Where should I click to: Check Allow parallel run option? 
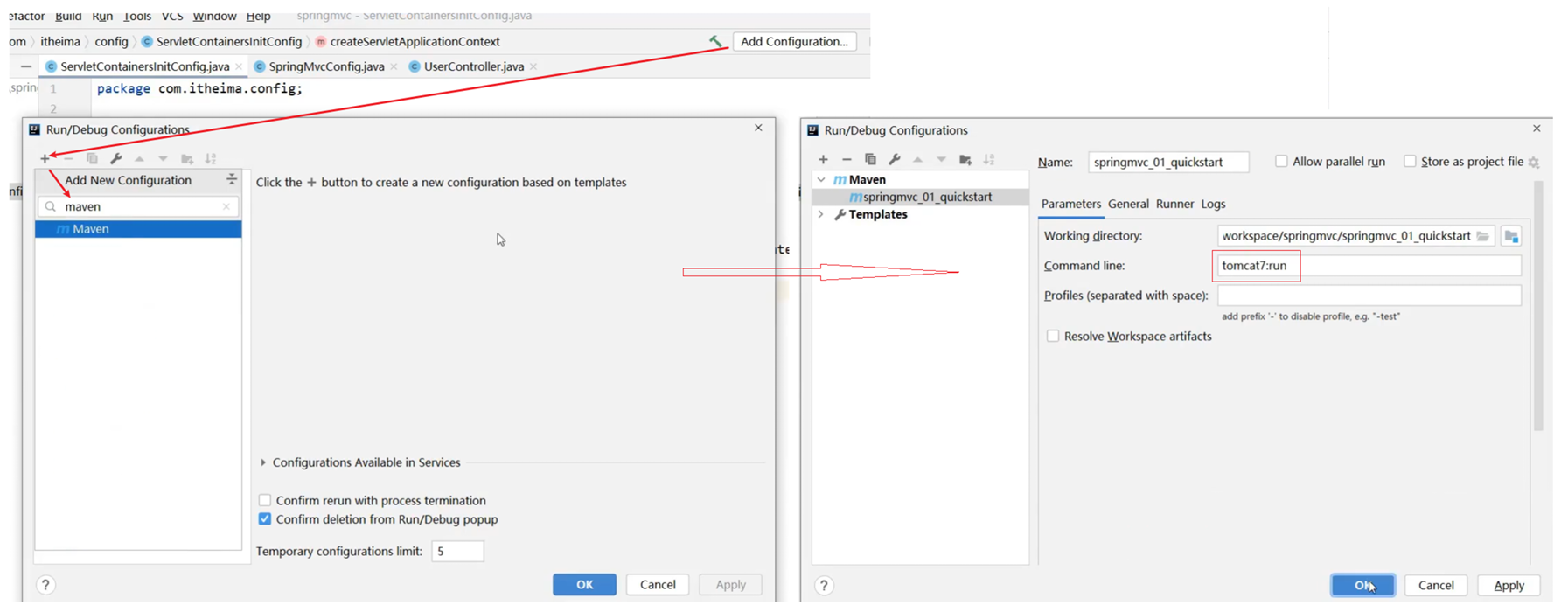1281,161
